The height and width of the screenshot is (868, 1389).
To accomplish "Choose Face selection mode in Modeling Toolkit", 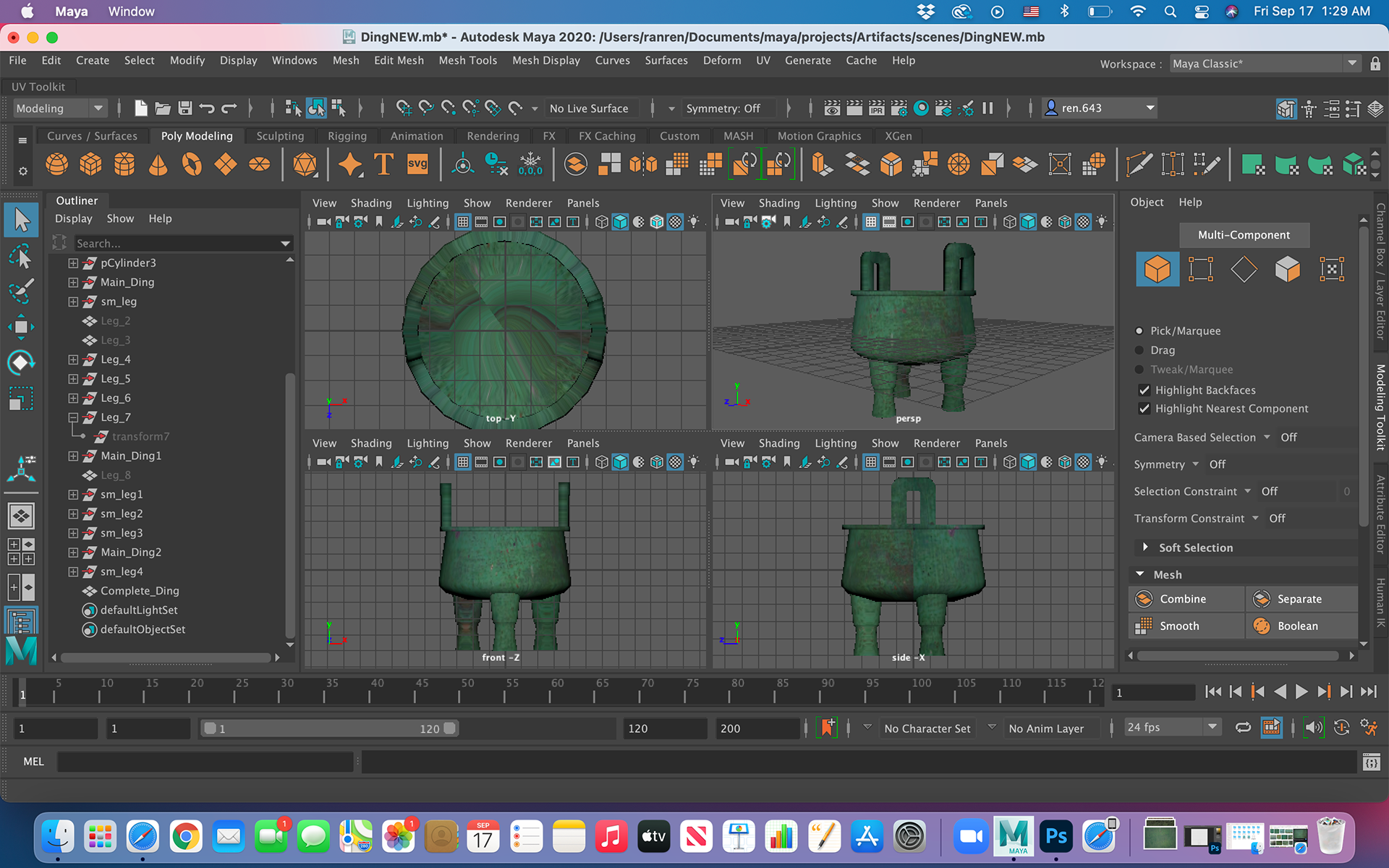I will point(1288,269).
